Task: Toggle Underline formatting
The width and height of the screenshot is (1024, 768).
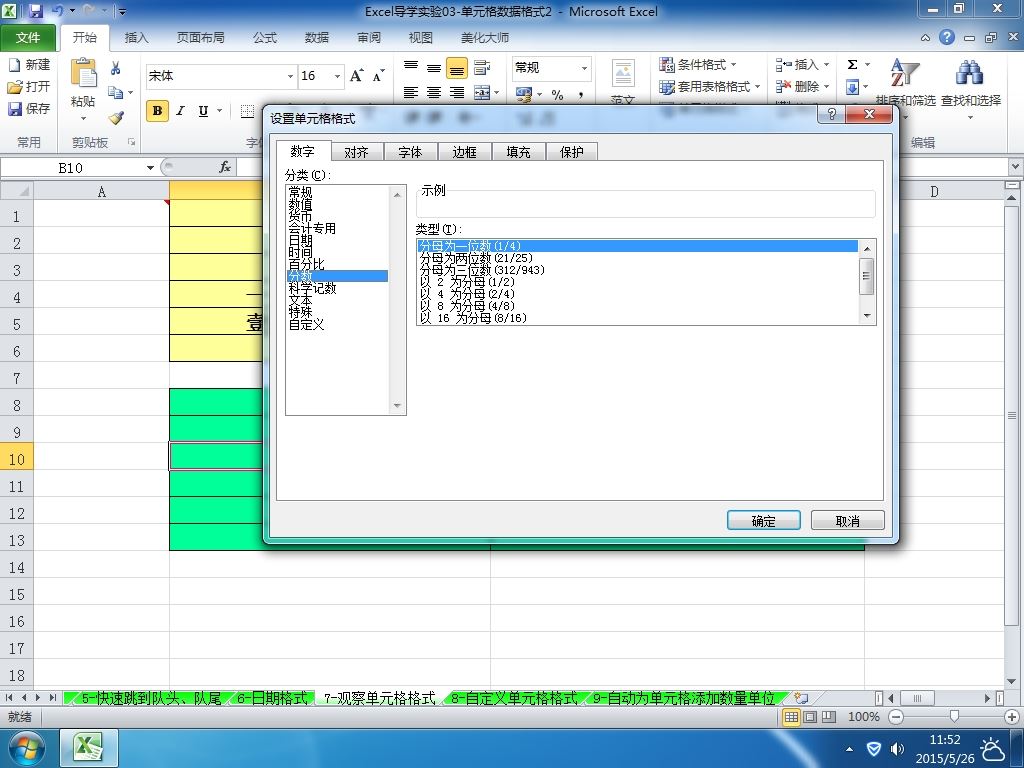Action: [203, 111]
